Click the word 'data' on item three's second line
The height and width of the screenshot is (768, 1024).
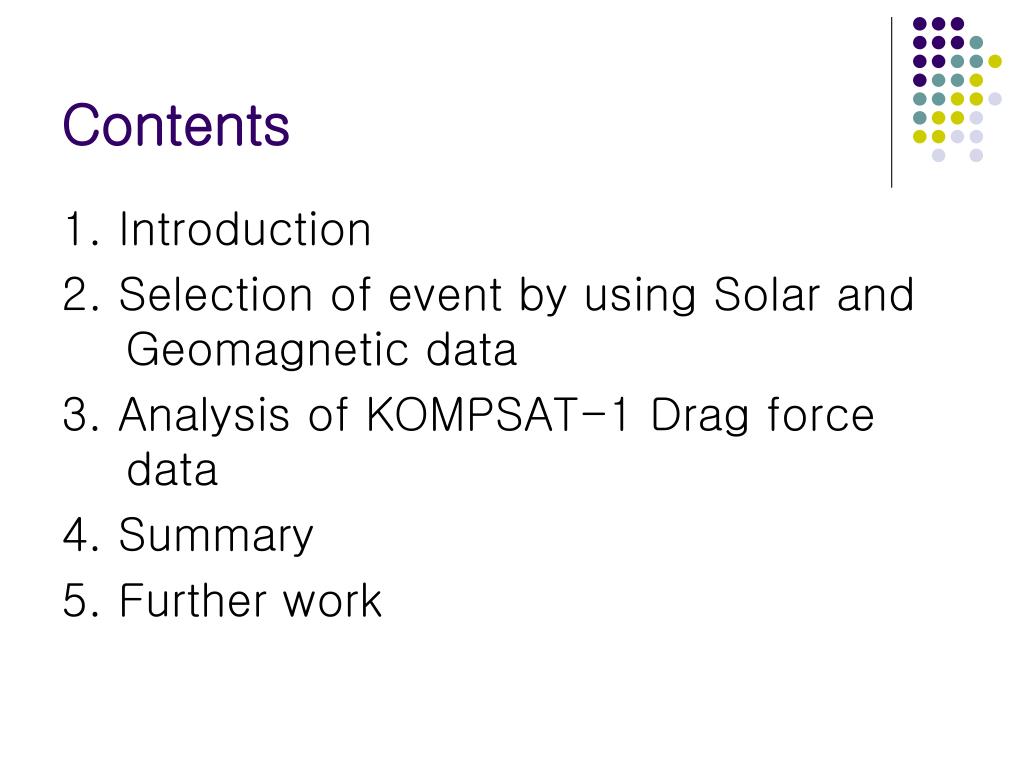(x=172, y=470)
